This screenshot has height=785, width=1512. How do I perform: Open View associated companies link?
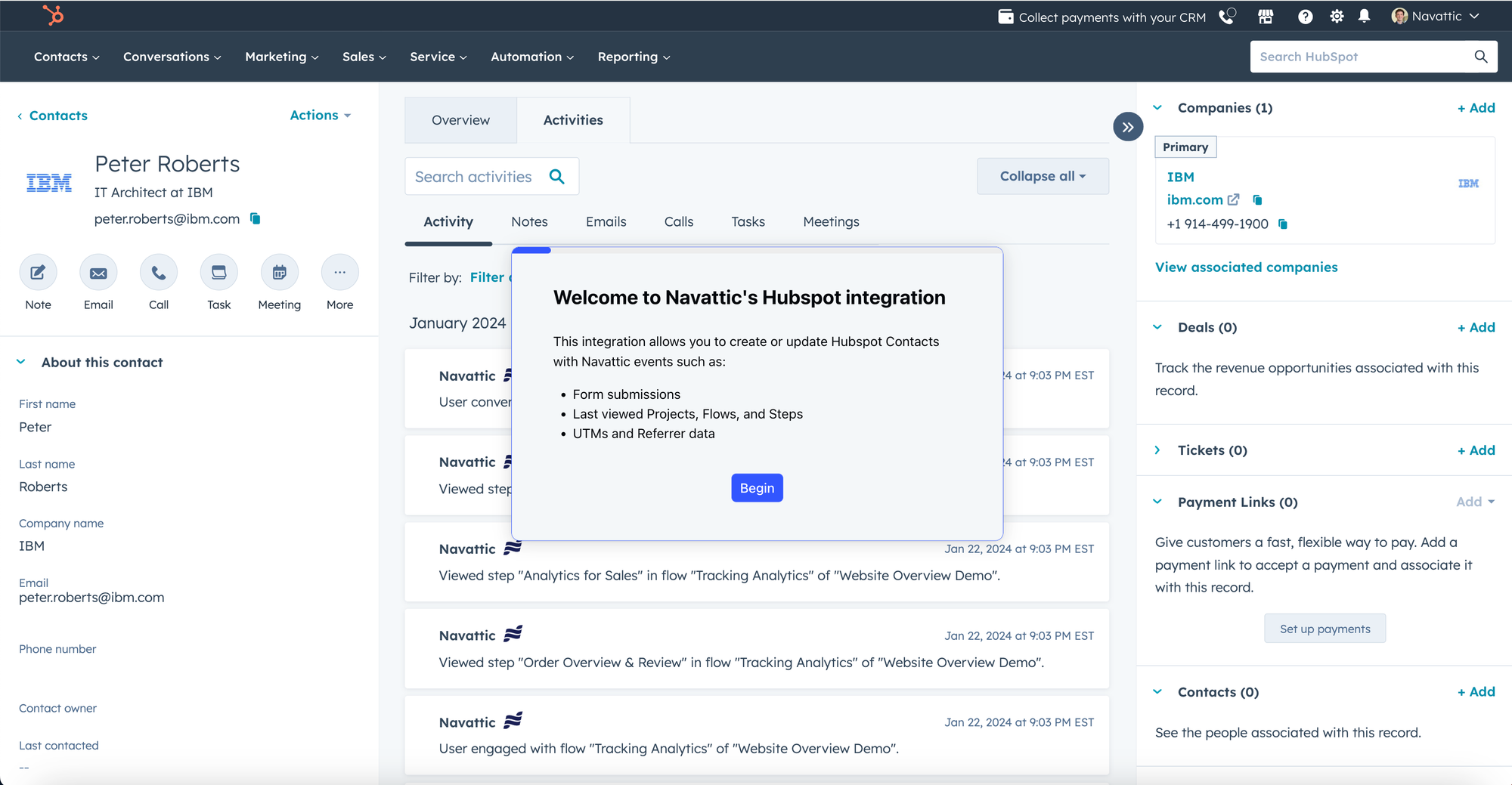tap(1246, 267)
